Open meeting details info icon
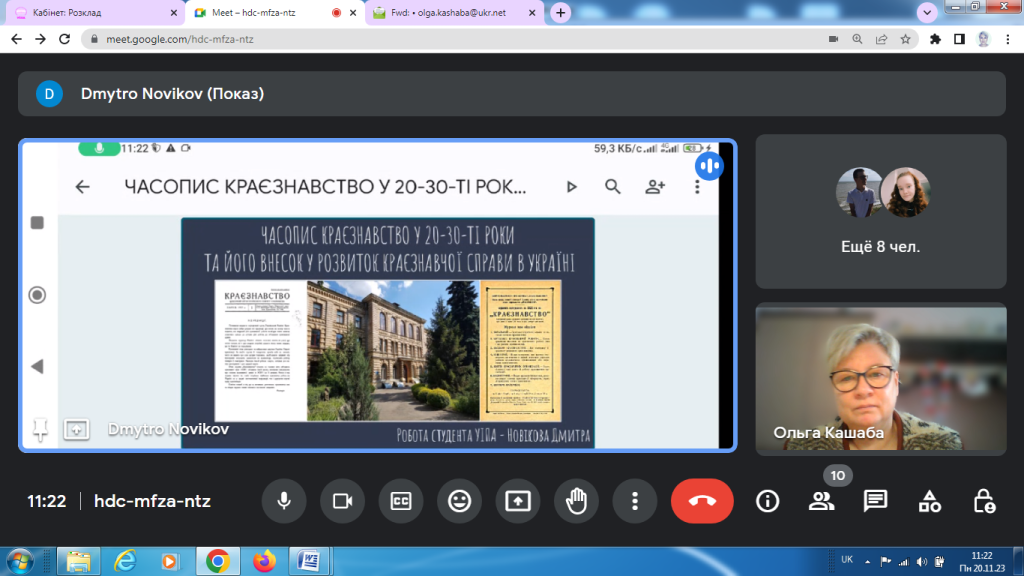 click(767, 501)
